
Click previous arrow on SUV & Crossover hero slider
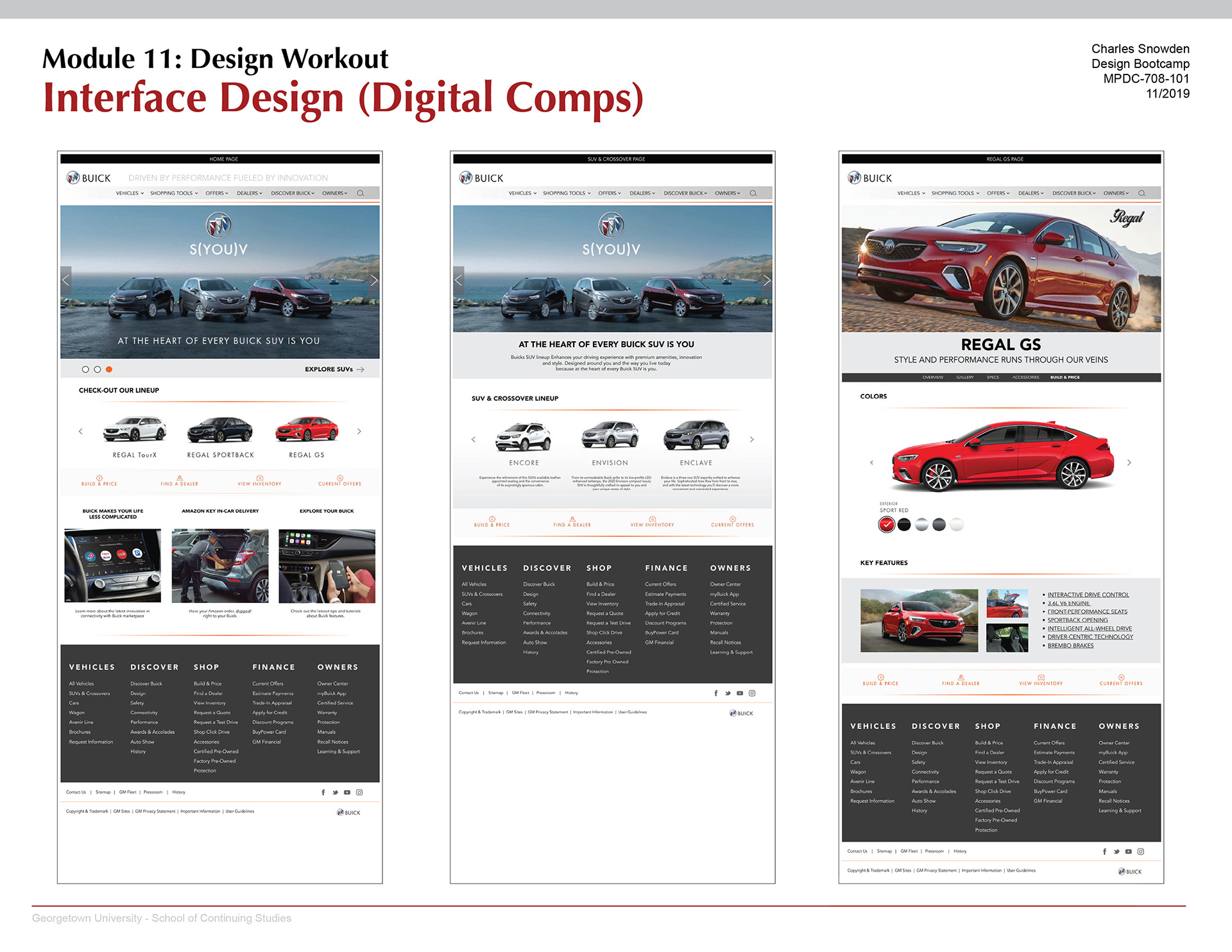tap(458, 280)
